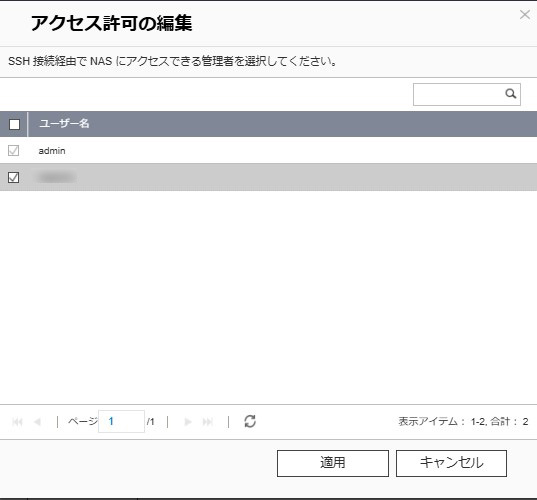Go to next page arrow
Viewport: 537px width, 500px height.
pyautogui.click(x=188, y=422)
